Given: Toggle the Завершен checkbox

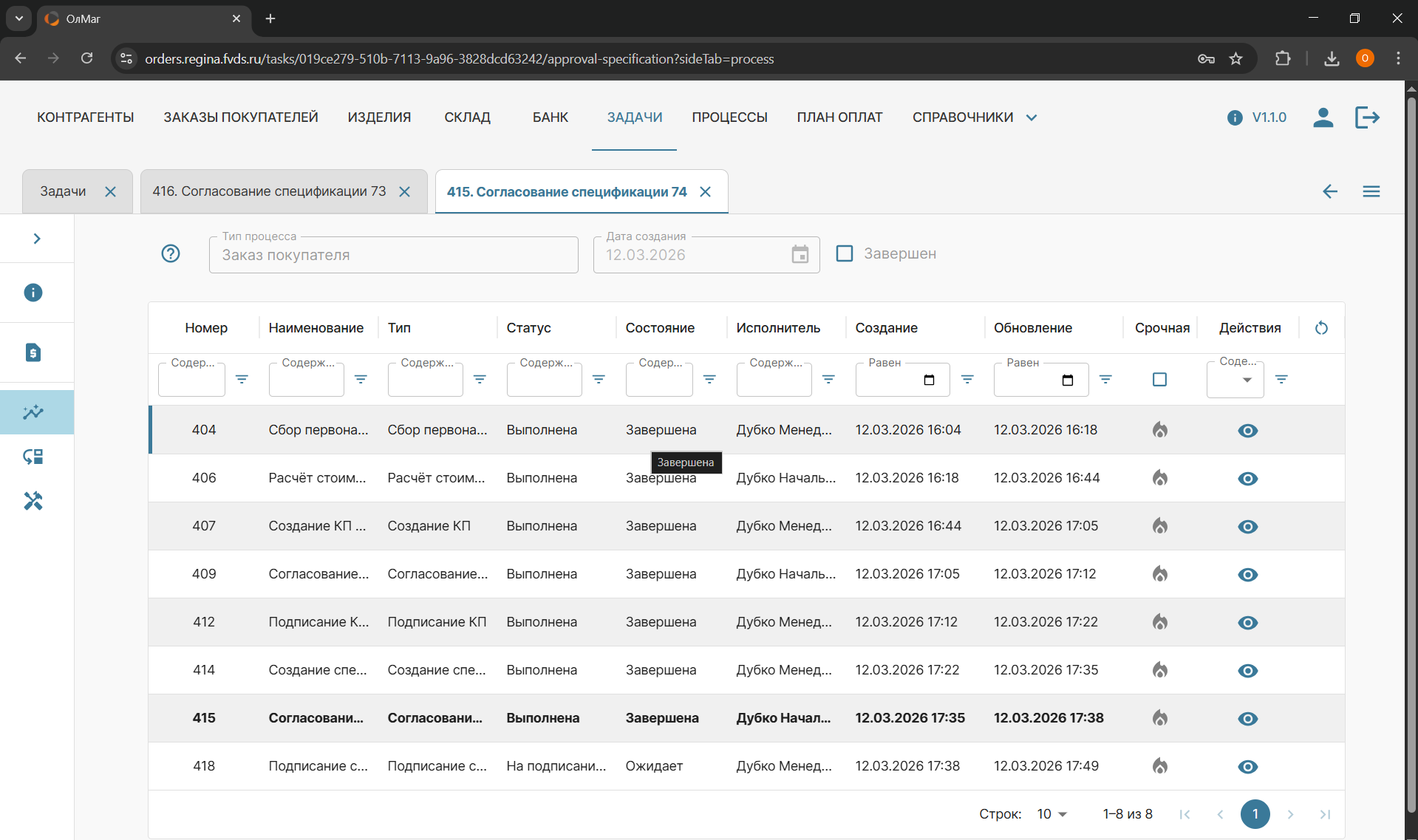Looking at the screenshot, I should click(844, 254).
